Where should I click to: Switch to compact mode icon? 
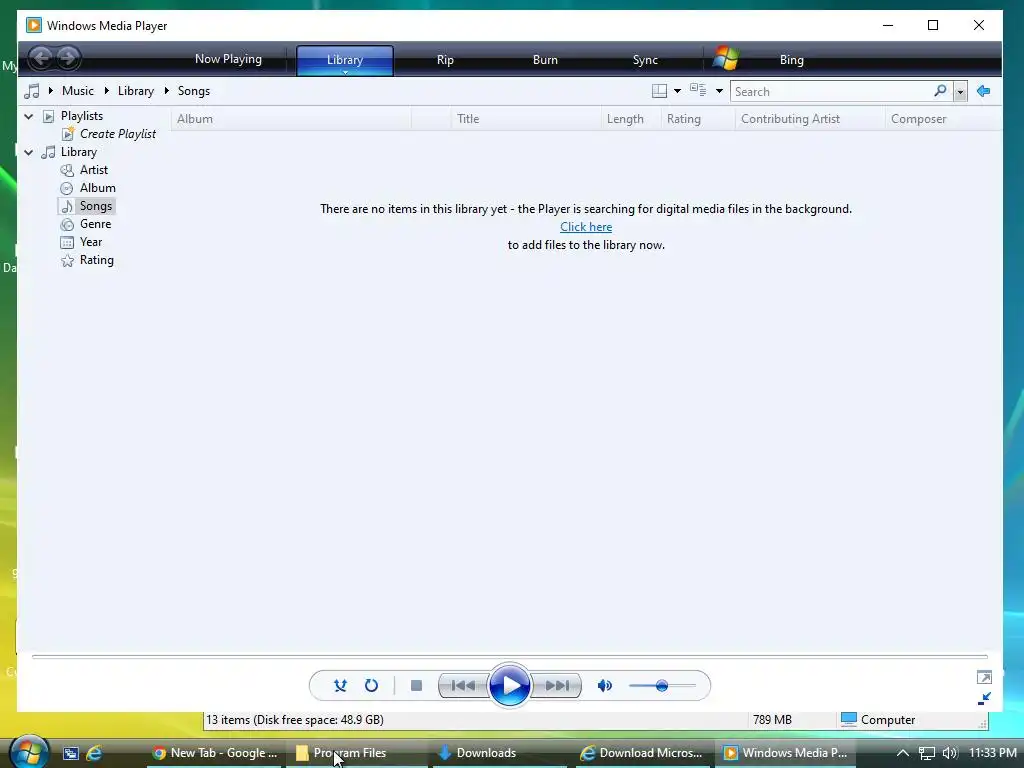(x=984, y=698)
